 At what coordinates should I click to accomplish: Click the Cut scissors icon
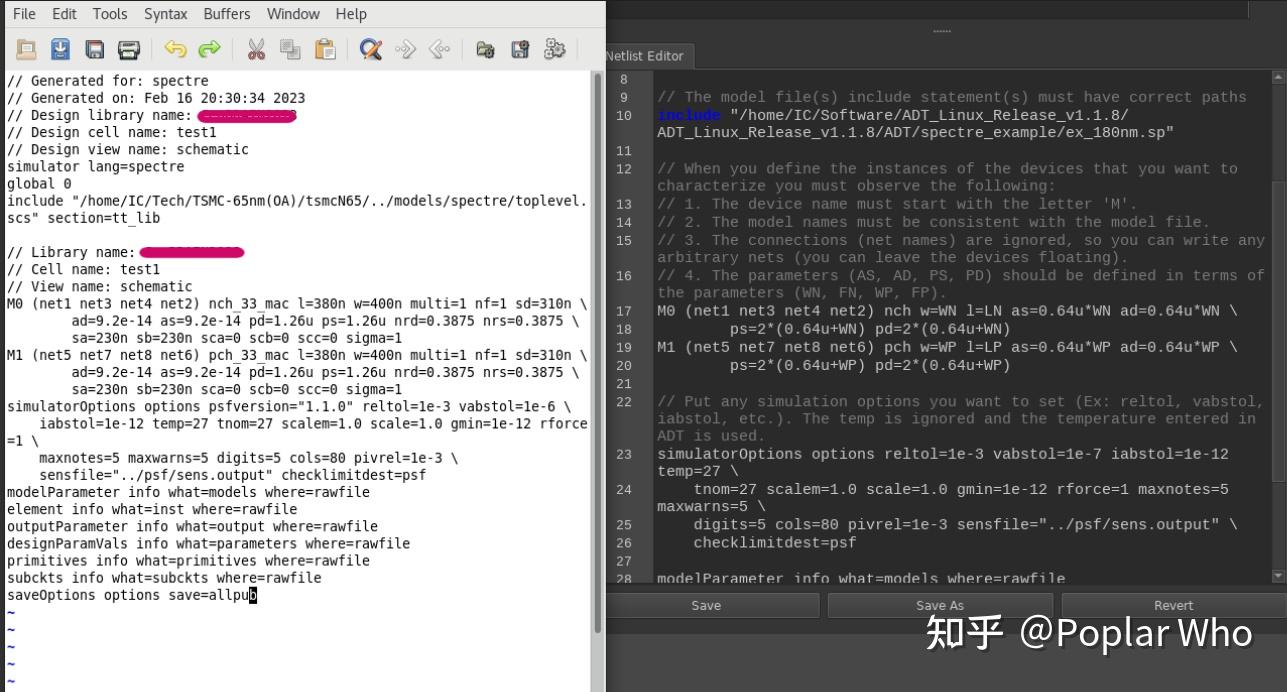[x=256, y=49]
